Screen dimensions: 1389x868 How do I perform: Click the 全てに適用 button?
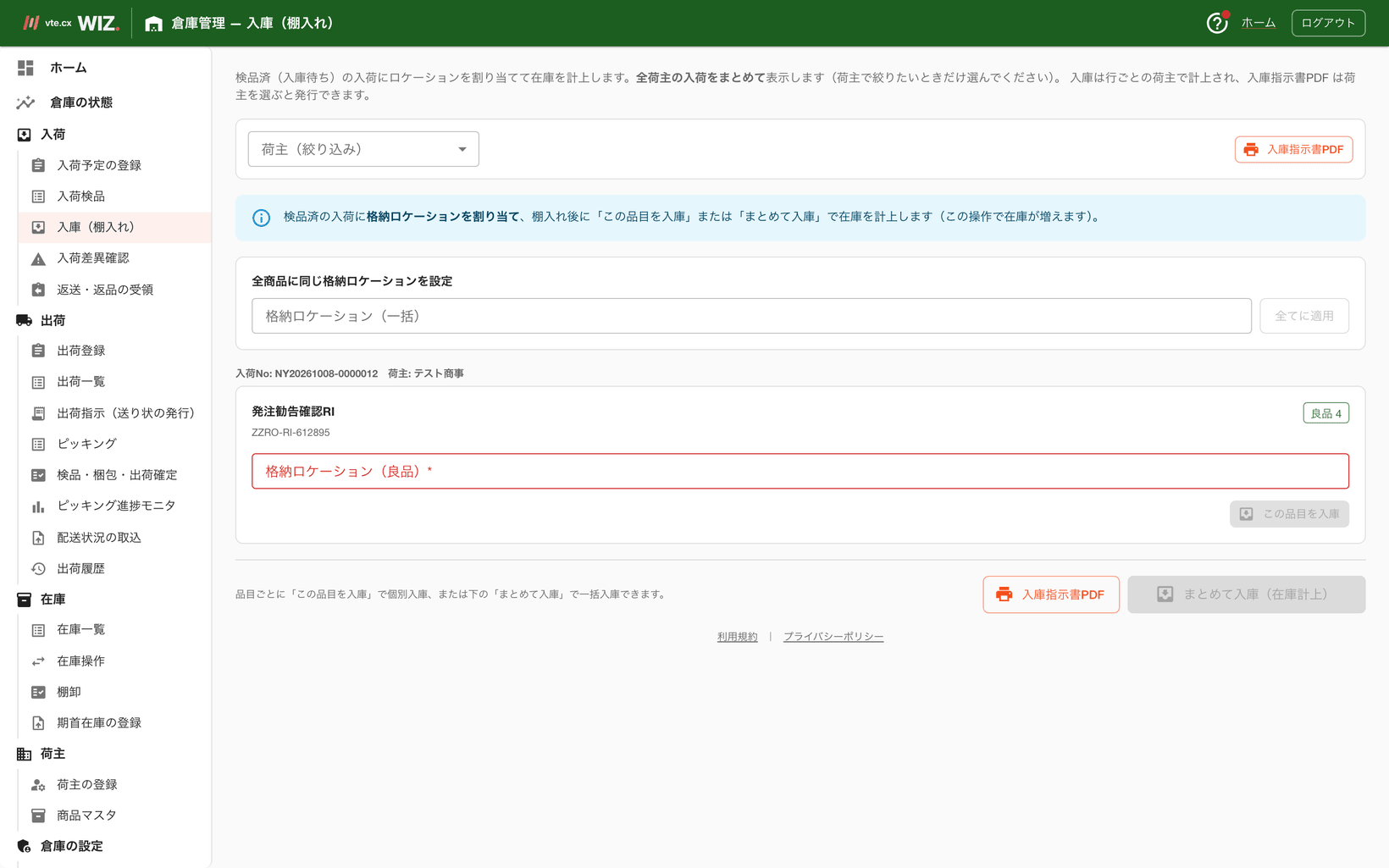pos(1304,316)
